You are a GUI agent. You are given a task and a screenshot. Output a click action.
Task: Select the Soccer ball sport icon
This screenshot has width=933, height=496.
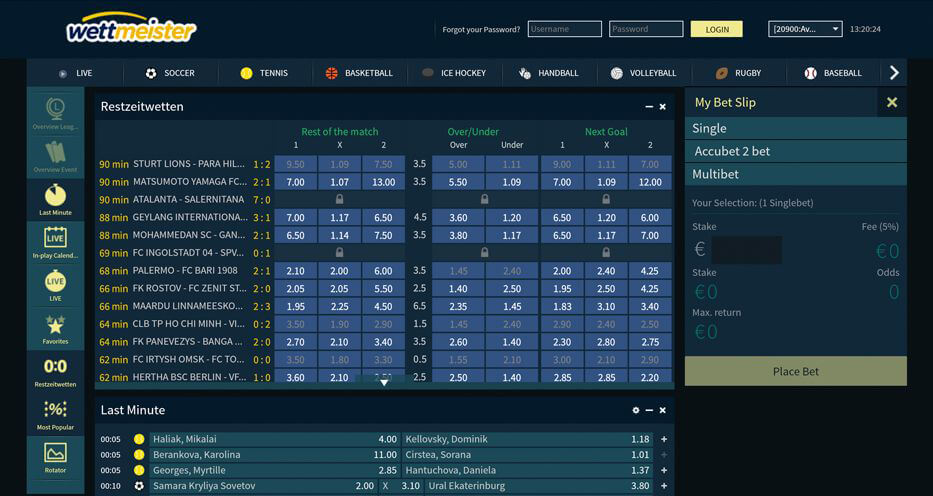pos(151,73)
